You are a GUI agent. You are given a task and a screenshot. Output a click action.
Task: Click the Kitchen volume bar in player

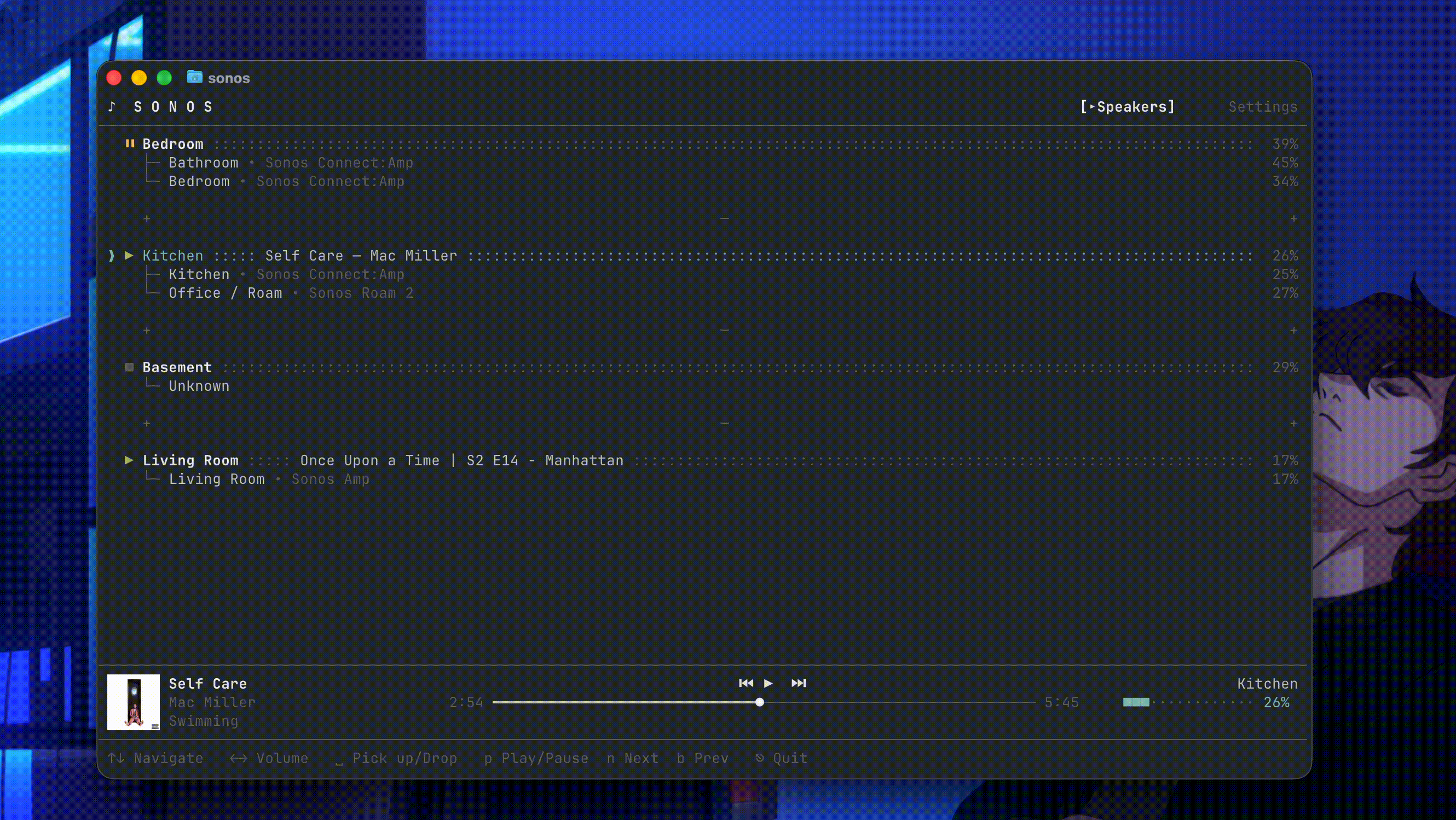(x=1189, y=702)
